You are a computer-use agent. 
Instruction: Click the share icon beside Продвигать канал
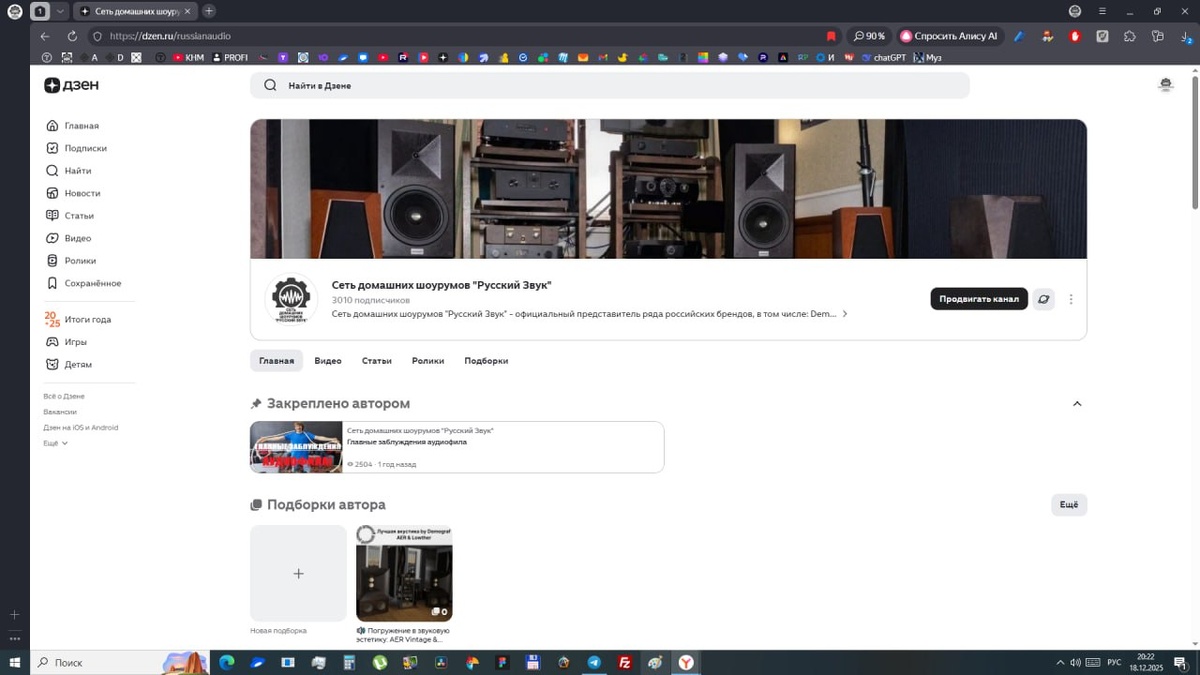(x=1043, y=299)
